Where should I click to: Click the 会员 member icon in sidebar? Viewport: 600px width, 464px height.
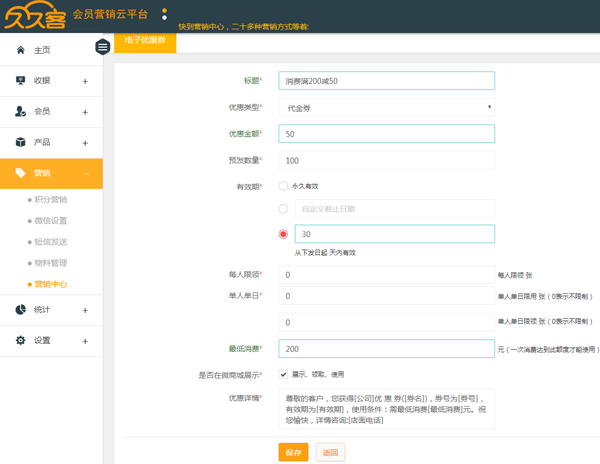(x=20, y=112)
